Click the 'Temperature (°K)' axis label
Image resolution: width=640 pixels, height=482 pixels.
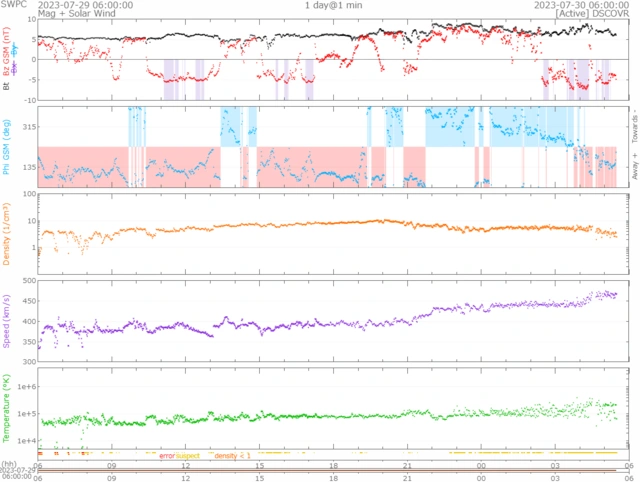coord(6,408)
